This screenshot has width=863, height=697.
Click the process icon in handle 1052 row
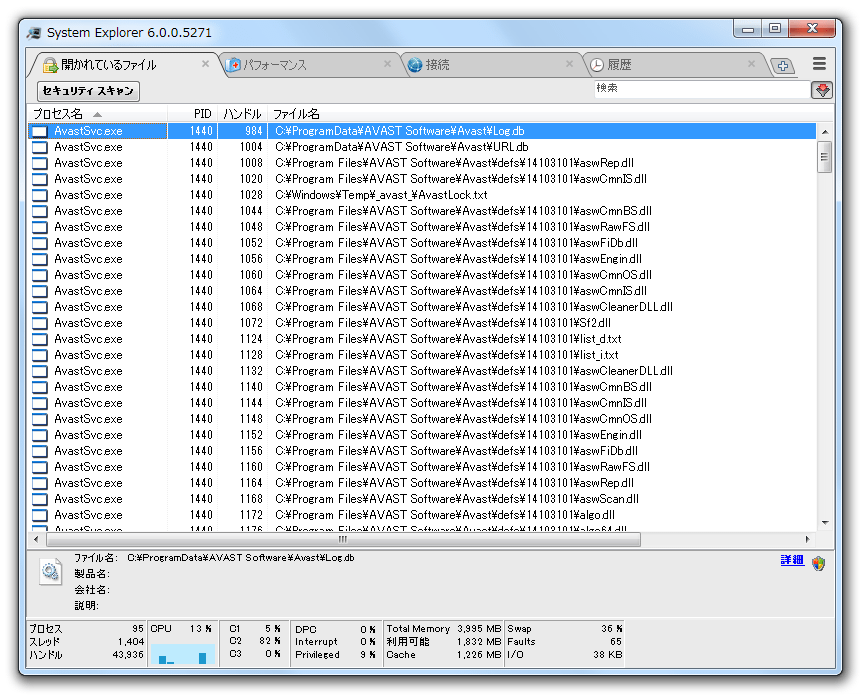point(40,243)
